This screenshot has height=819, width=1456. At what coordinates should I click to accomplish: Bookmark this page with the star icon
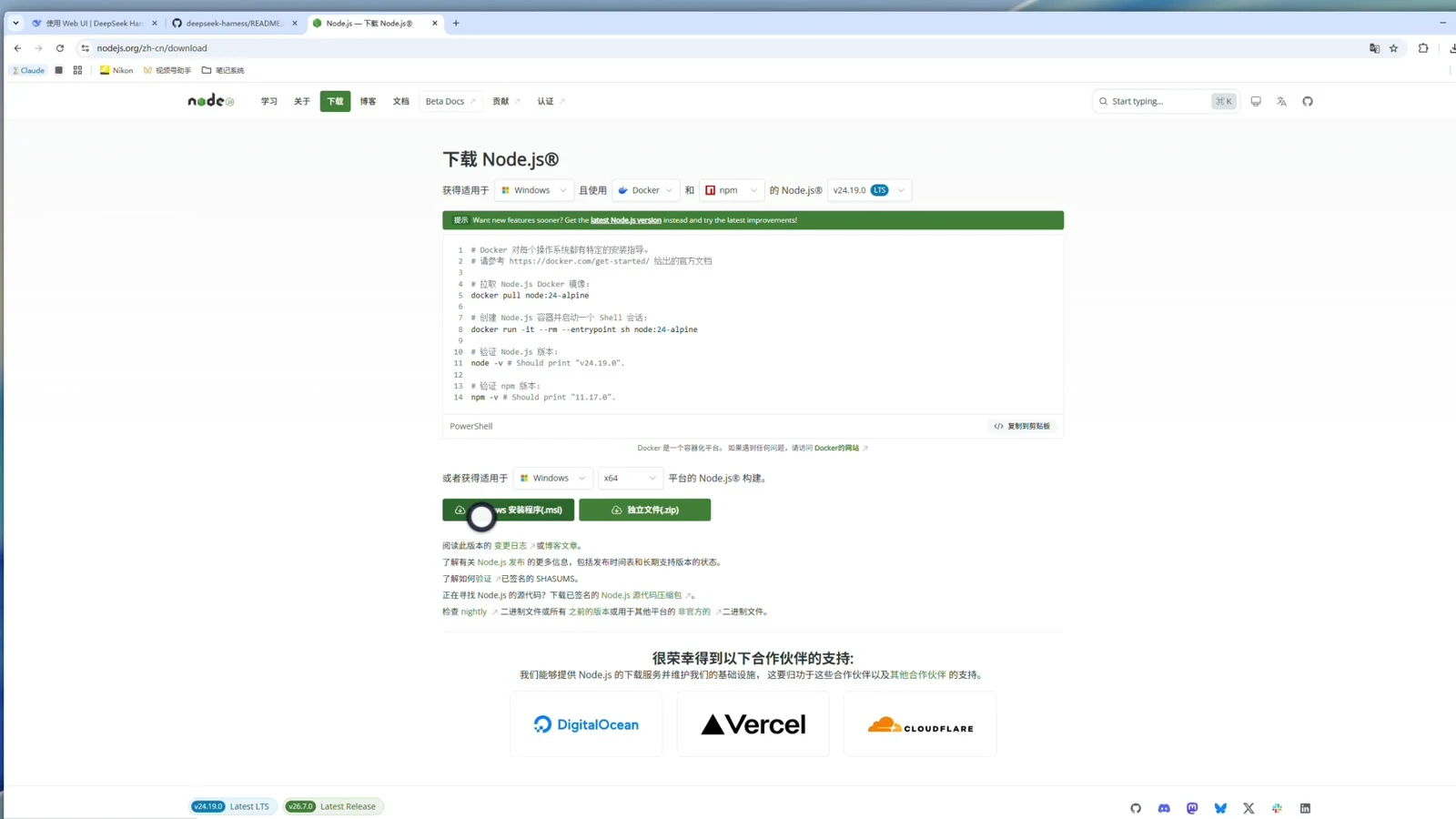tap(1393, 48)
